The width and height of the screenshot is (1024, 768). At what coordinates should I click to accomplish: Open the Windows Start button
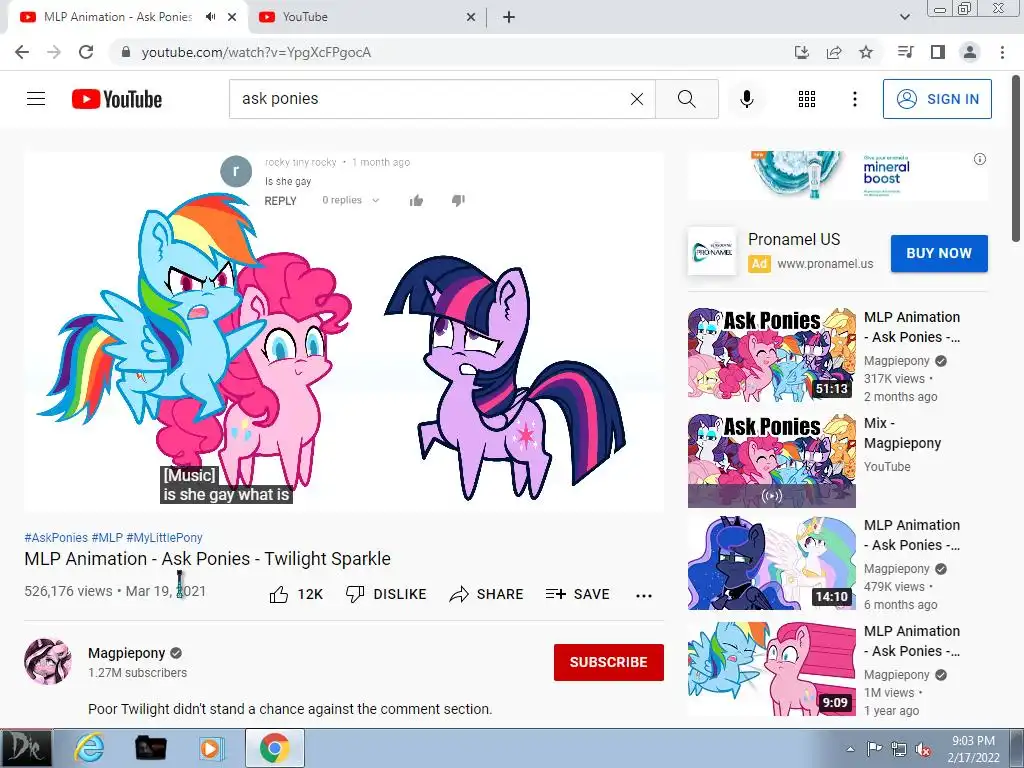coord(25,748)
